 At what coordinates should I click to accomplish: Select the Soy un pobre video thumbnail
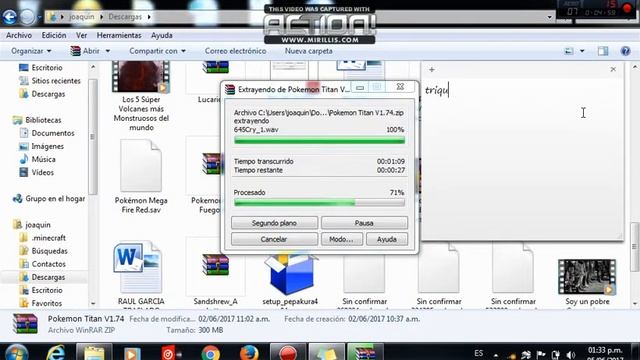click(587, 277)
